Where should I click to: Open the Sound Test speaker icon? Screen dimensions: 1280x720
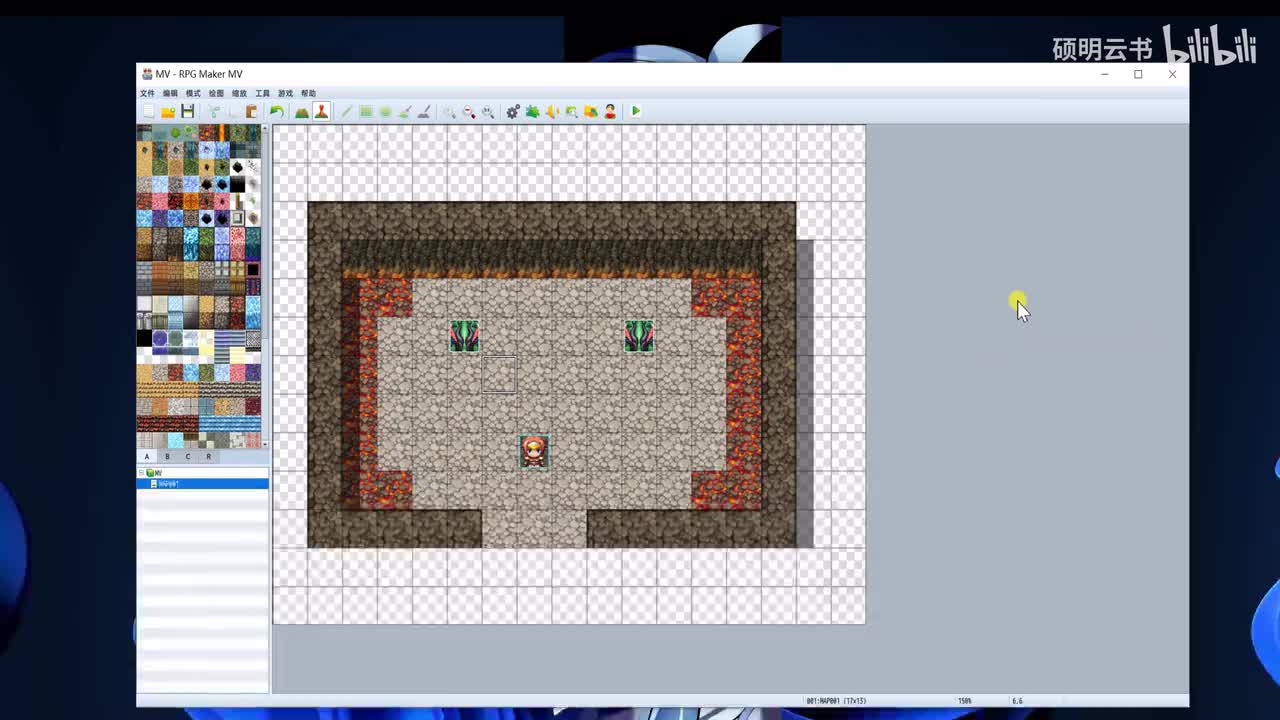552,112
